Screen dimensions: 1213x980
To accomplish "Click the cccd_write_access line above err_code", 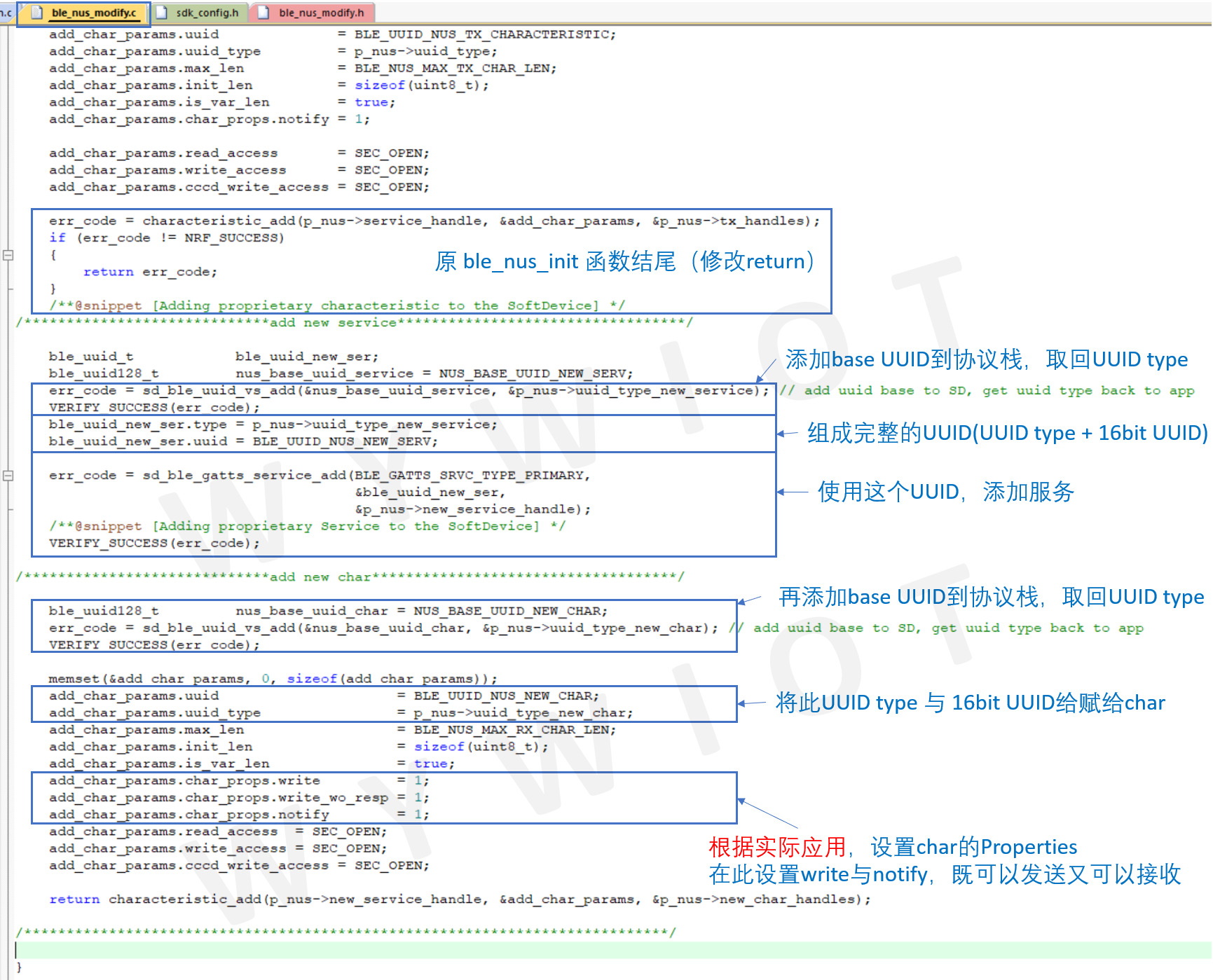I will pyautogui.click(x=239, y=187).
